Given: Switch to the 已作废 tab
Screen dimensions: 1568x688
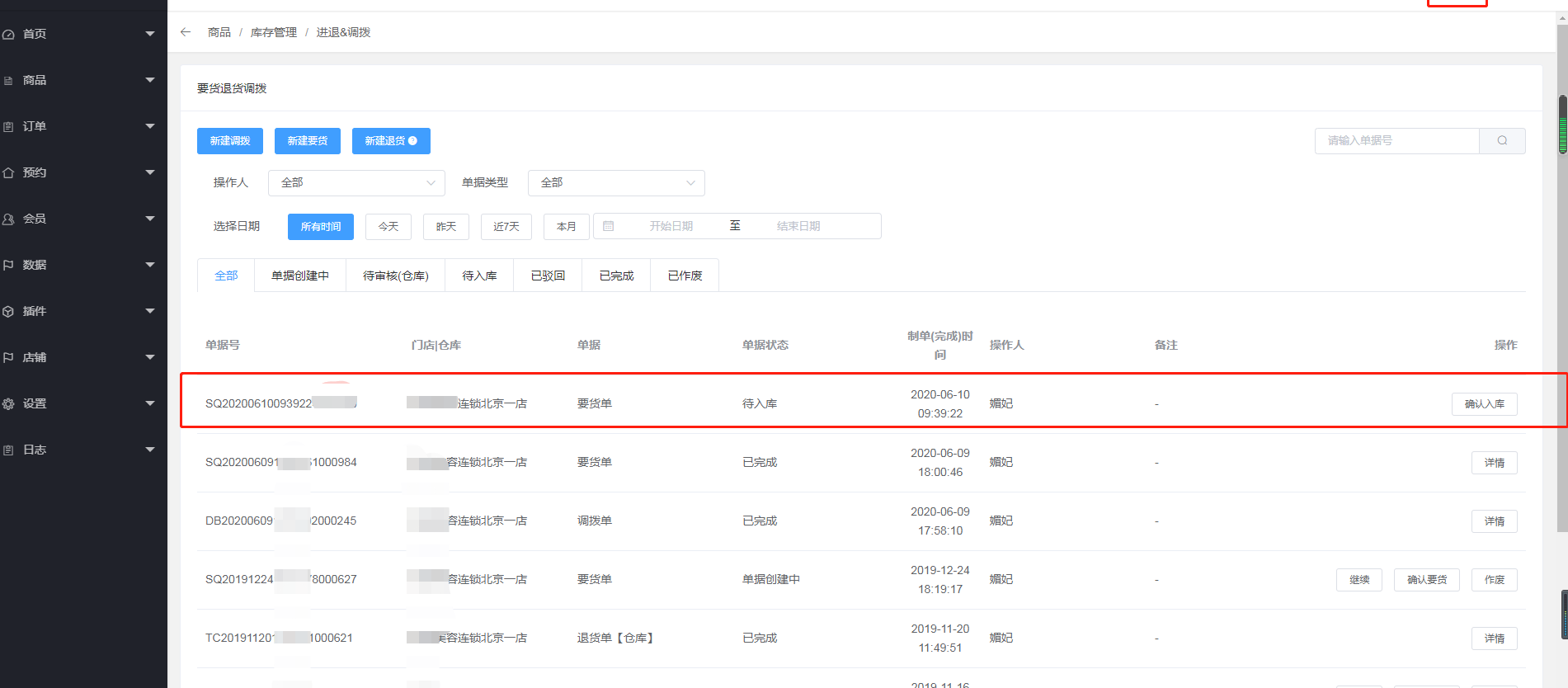Looking at the screenshot, I should point(685,276).
